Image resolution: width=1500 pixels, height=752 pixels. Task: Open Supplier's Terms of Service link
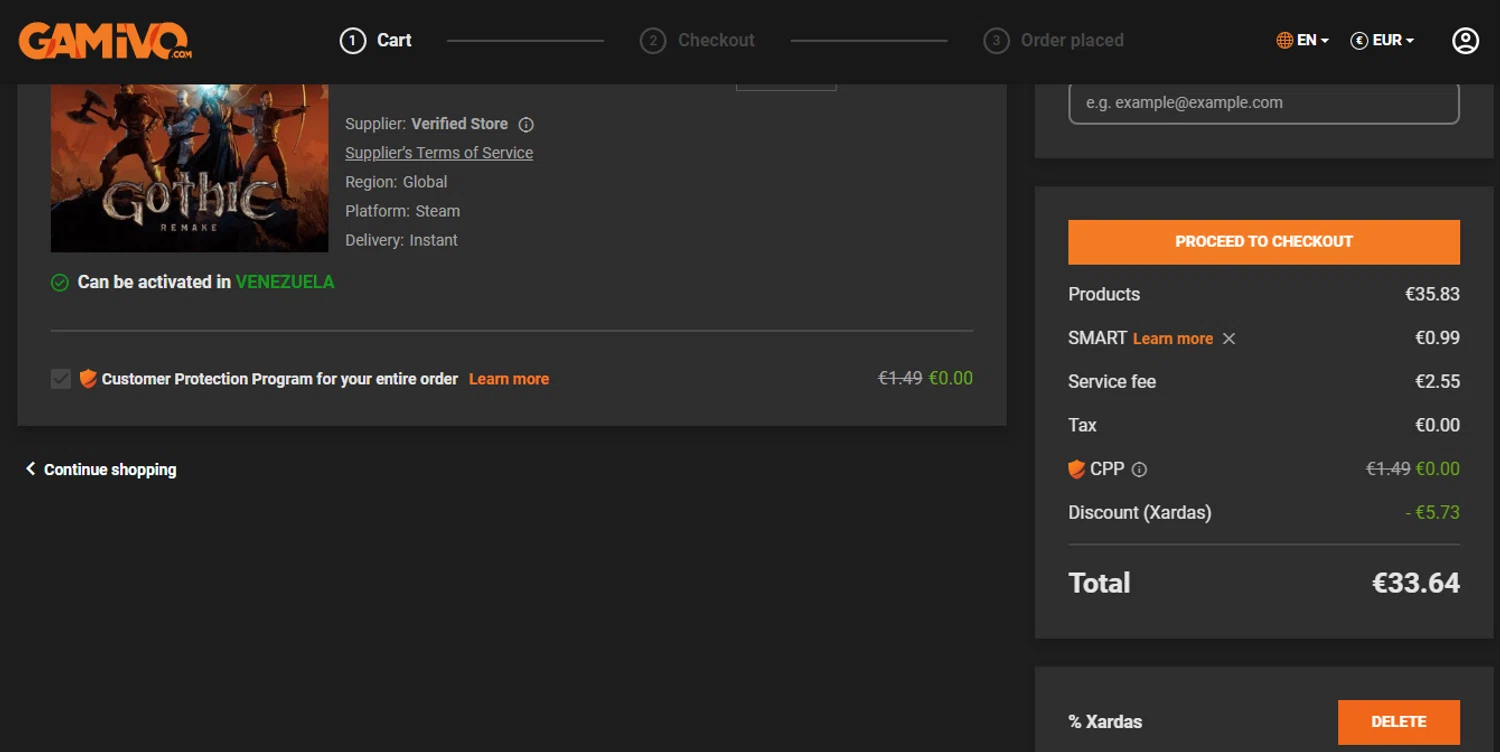click(x=439, y=153)
